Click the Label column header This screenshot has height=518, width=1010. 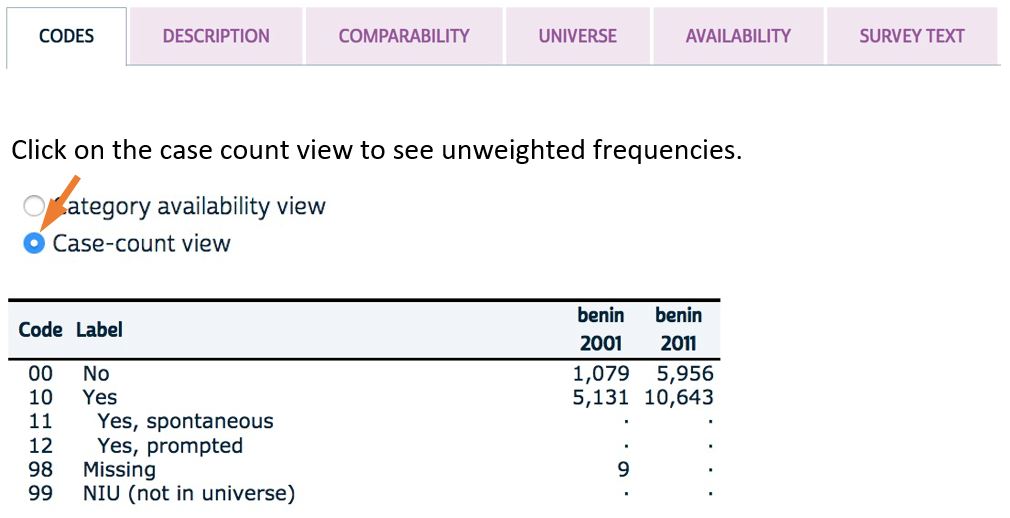click(99, 329)
